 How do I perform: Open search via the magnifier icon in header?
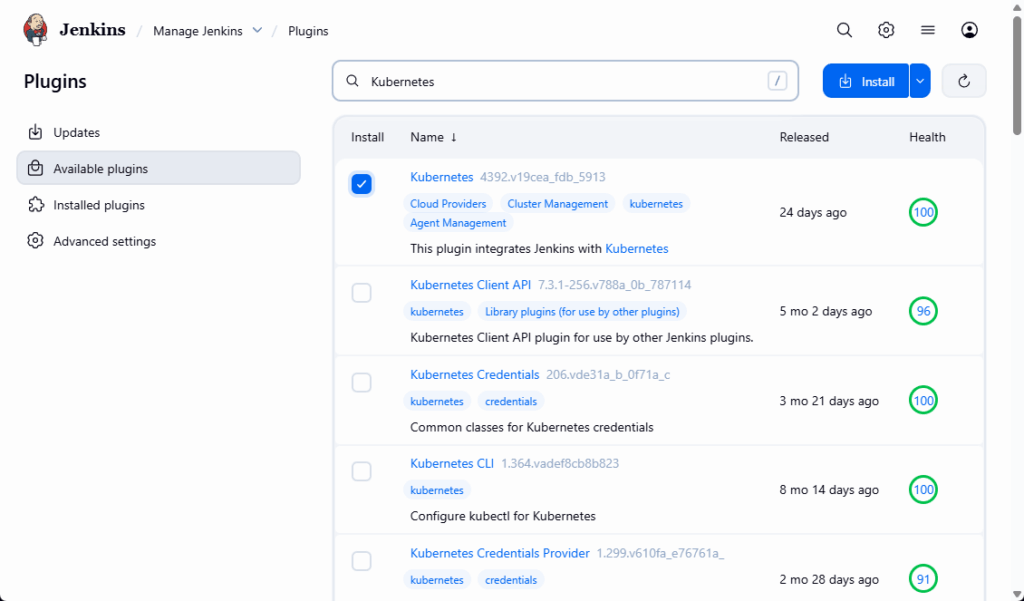point(844,30)
